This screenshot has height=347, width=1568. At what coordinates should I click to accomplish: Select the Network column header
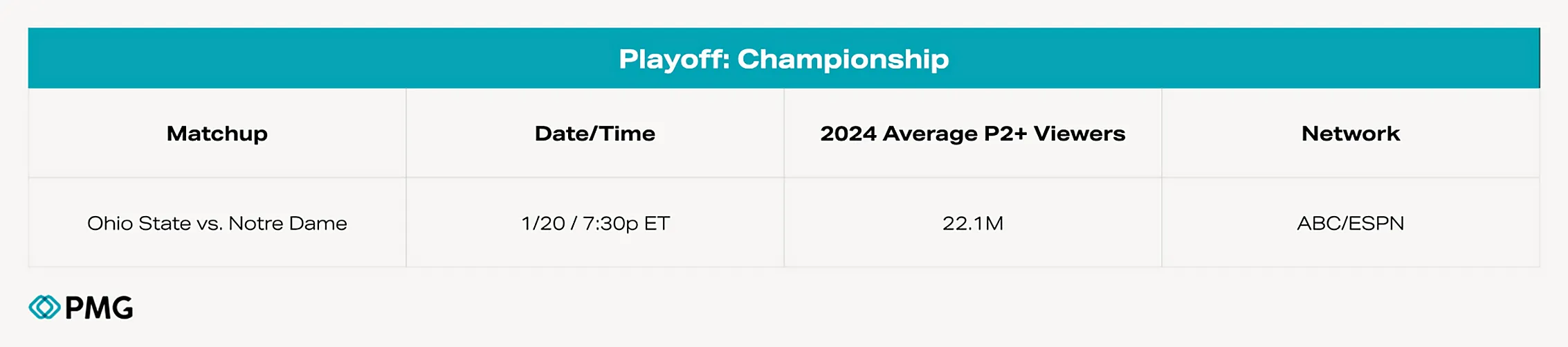click(1351, 133)
